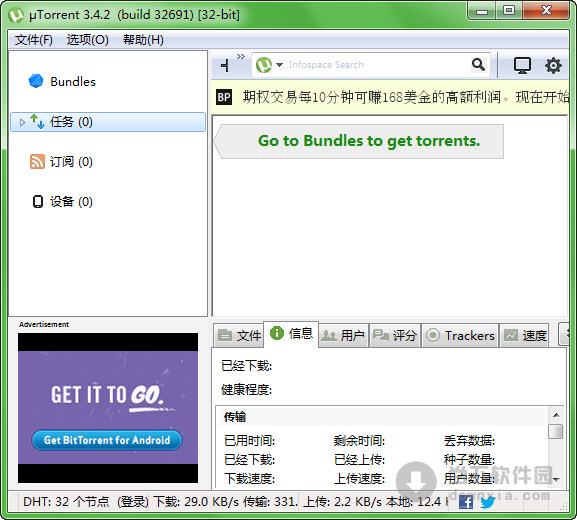Screen dimensions: 577x520
Task: Click the devices phone icon
Action: (38, 201)
